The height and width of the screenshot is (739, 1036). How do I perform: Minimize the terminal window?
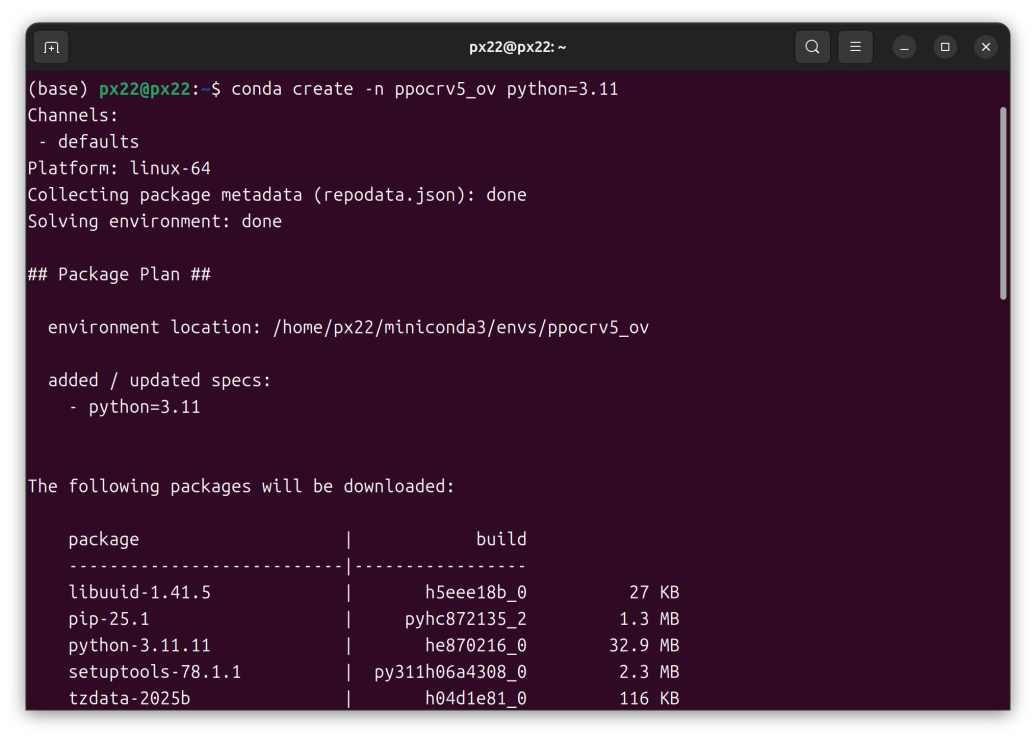click(x=903, y=47)
